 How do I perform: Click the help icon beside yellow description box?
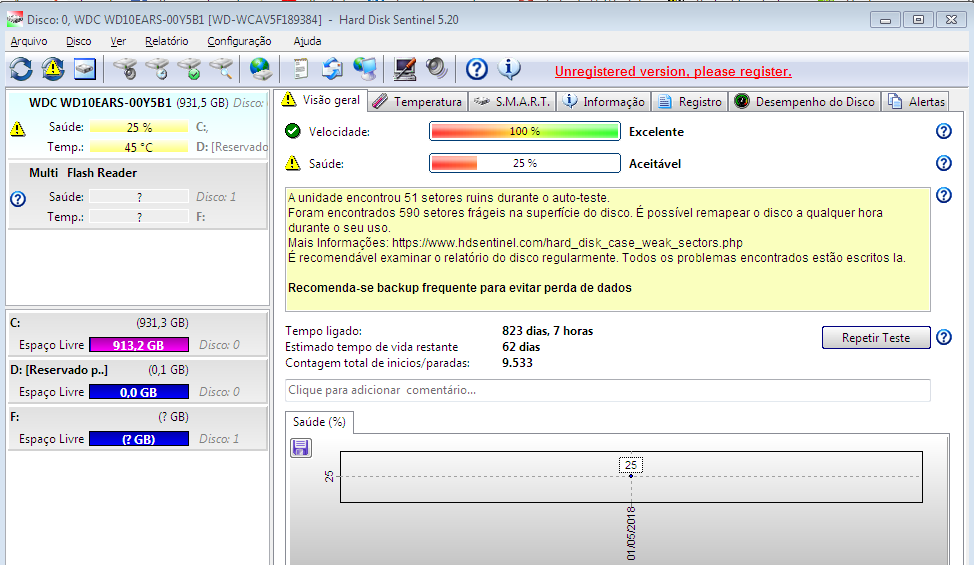(x=944, y=195)
